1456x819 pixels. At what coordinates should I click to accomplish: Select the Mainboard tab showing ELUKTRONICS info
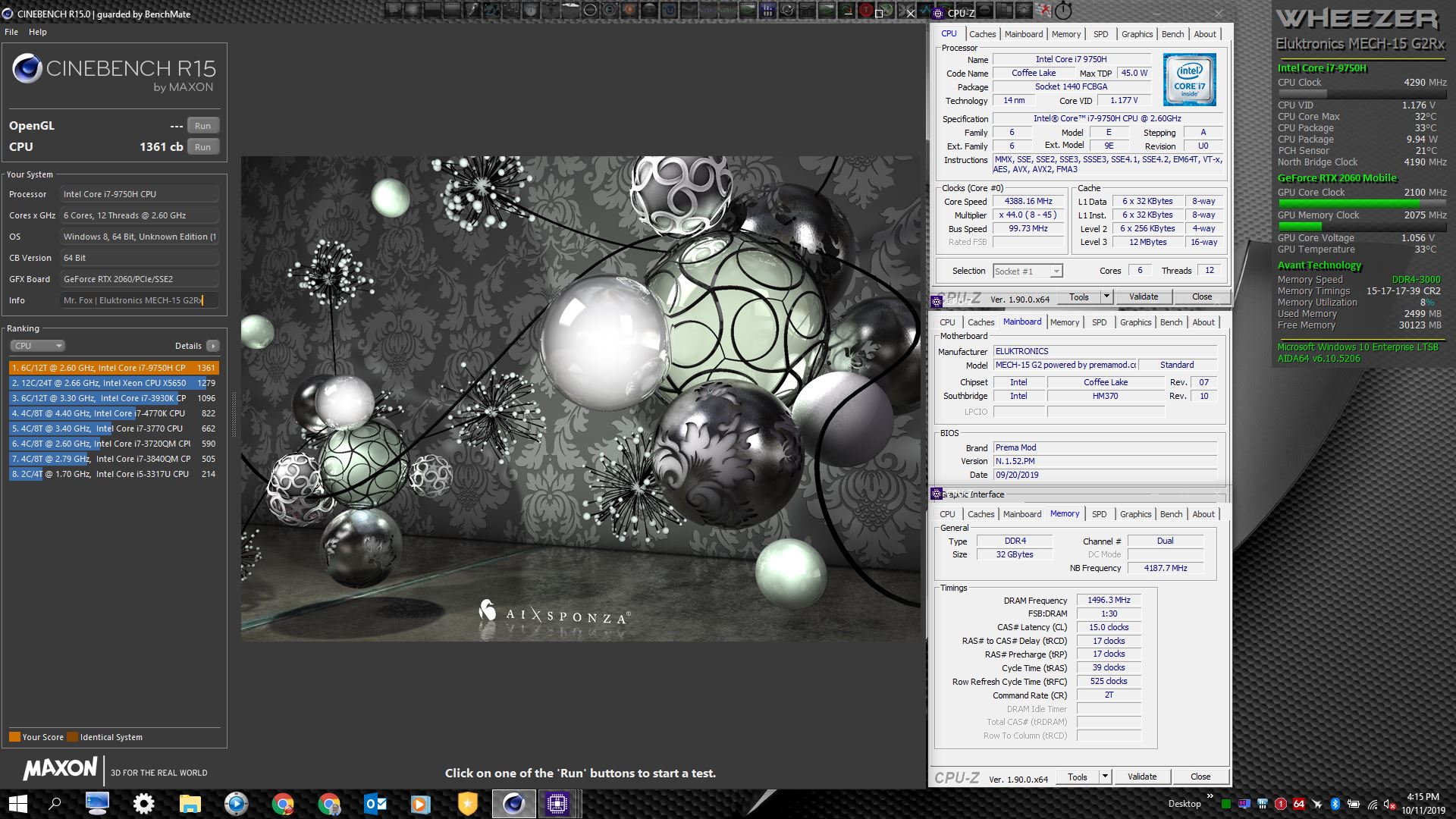click(1022, 322)
